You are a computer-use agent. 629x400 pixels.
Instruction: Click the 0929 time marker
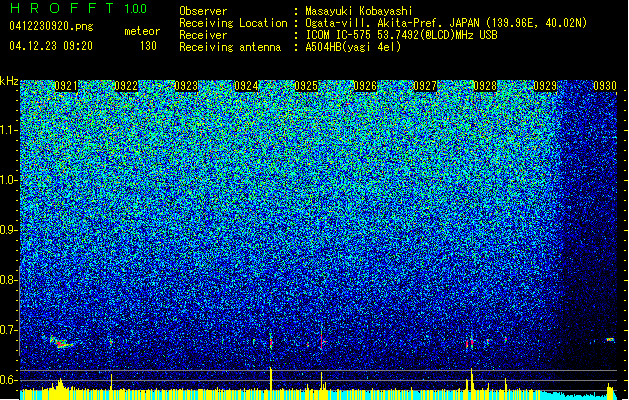pos(545,86)
